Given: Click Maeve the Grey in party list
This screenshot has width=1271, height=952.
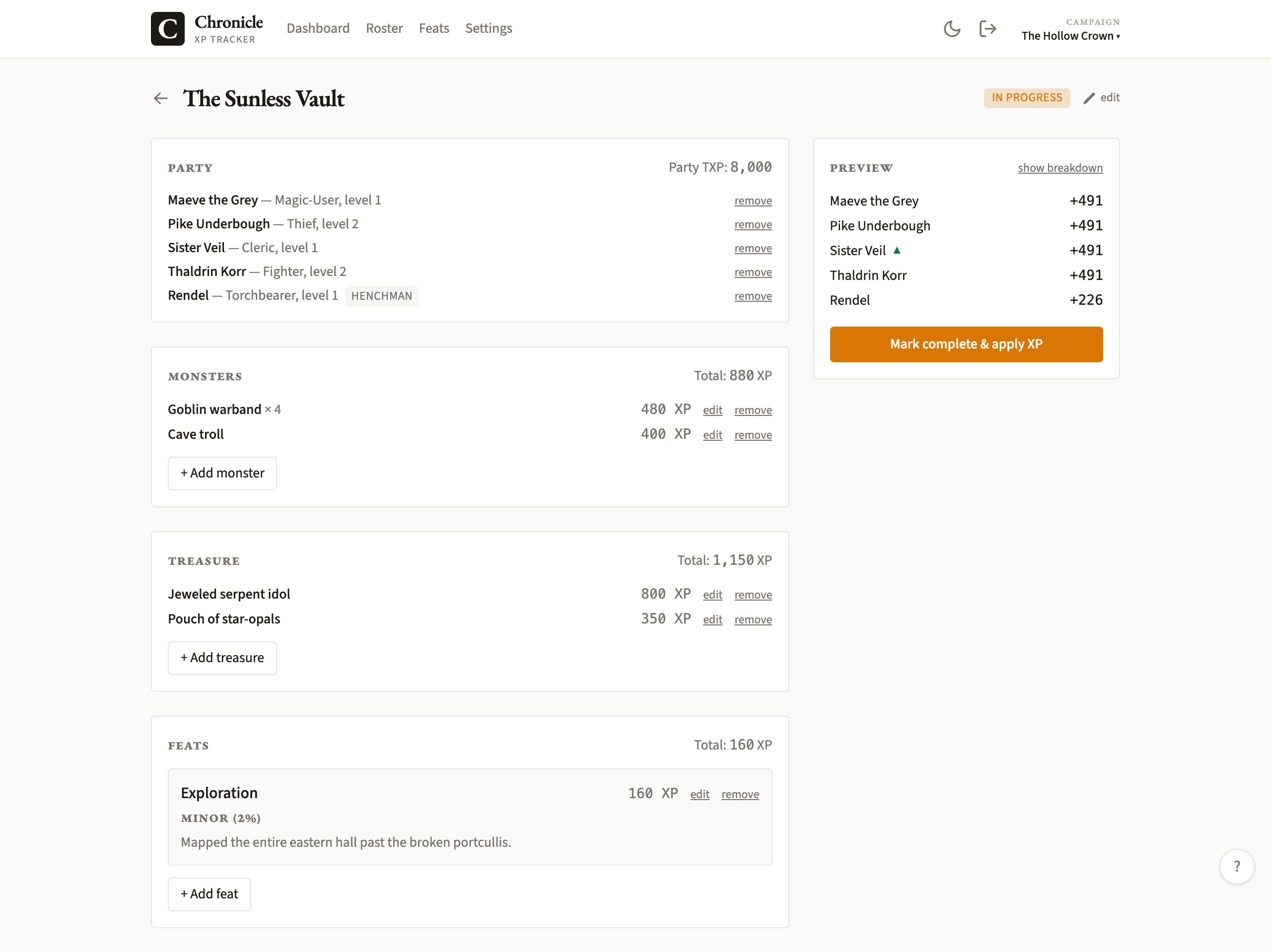Looking at the screenshot, I should click(x=212, y=200).
